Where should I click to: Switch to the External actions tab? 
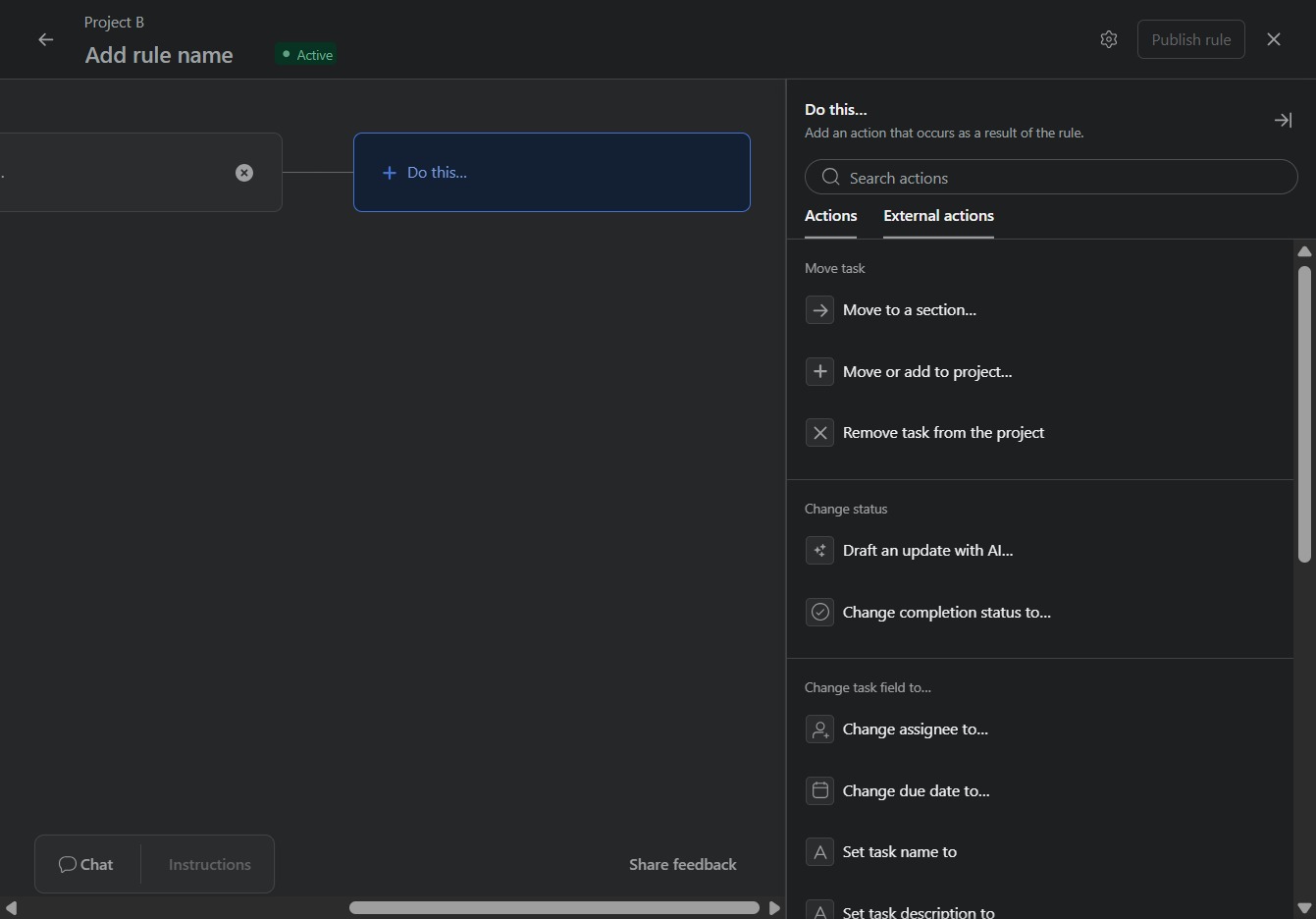point(938,216)
